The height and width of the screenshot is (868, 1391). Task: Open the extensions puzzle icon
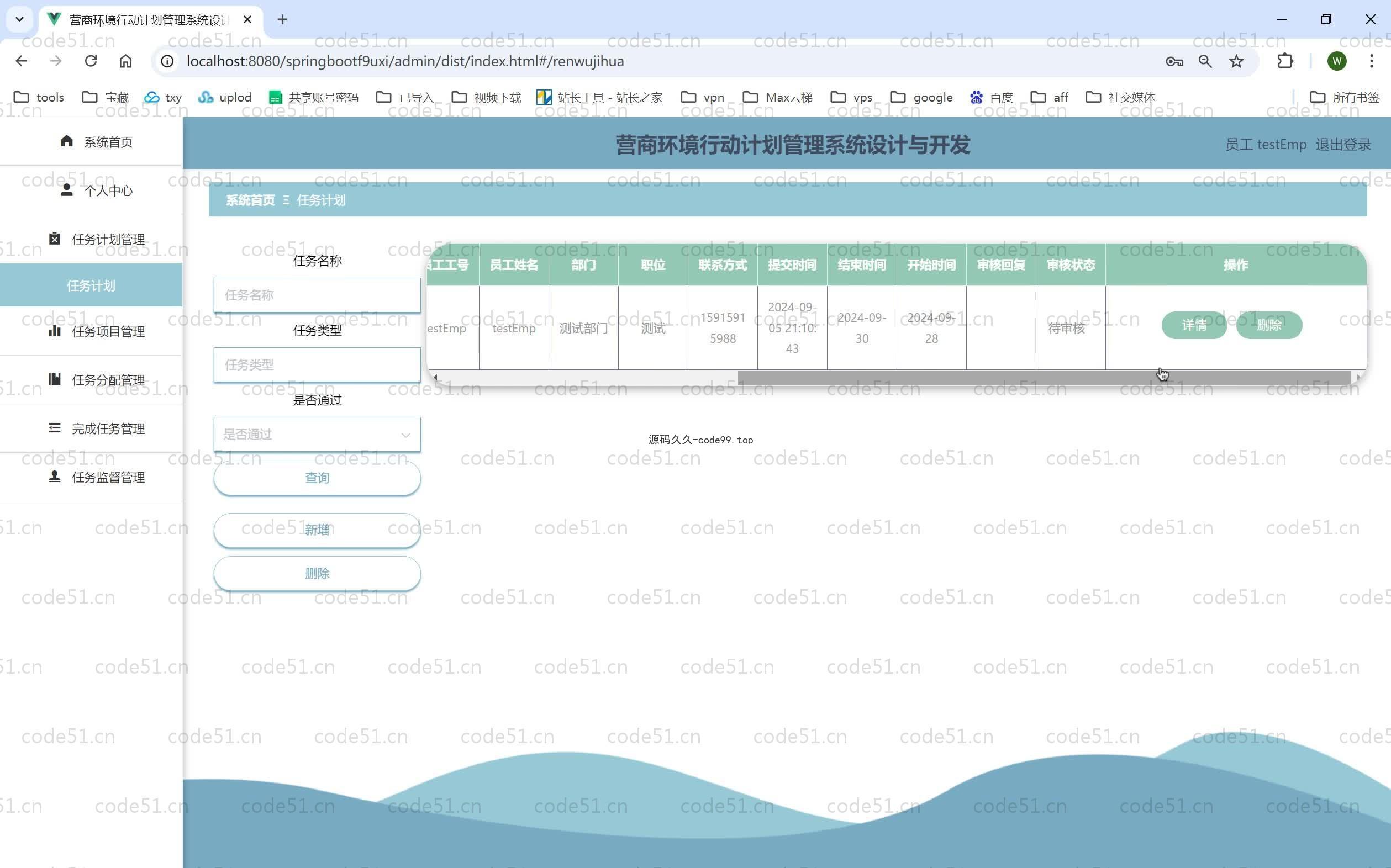(x=1285, y=61)
